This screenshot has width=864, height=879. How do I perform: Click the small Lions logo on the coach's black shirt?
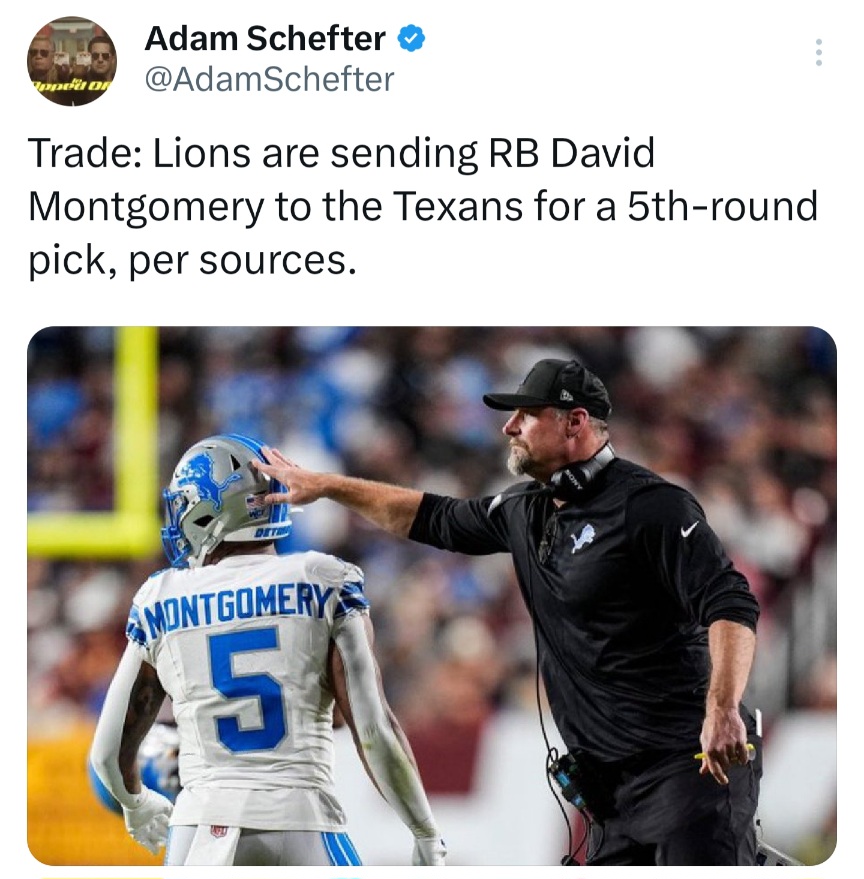click(x=583, y=538)
